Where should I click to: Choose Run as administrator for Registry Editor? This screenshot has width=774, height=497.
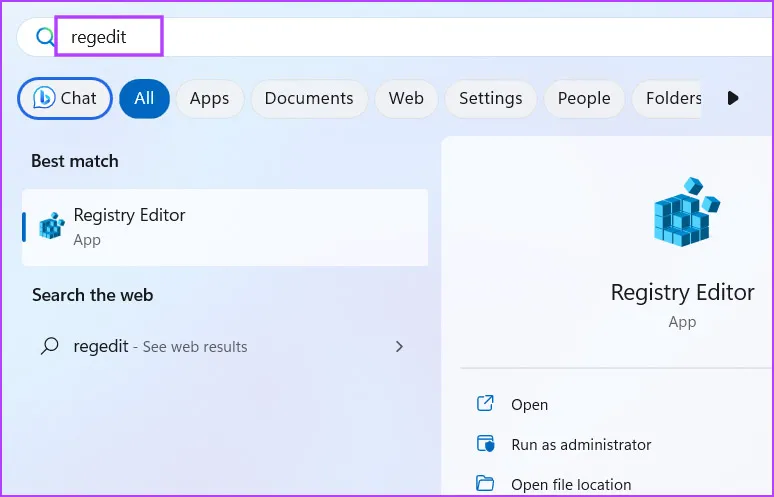point(581,444)
